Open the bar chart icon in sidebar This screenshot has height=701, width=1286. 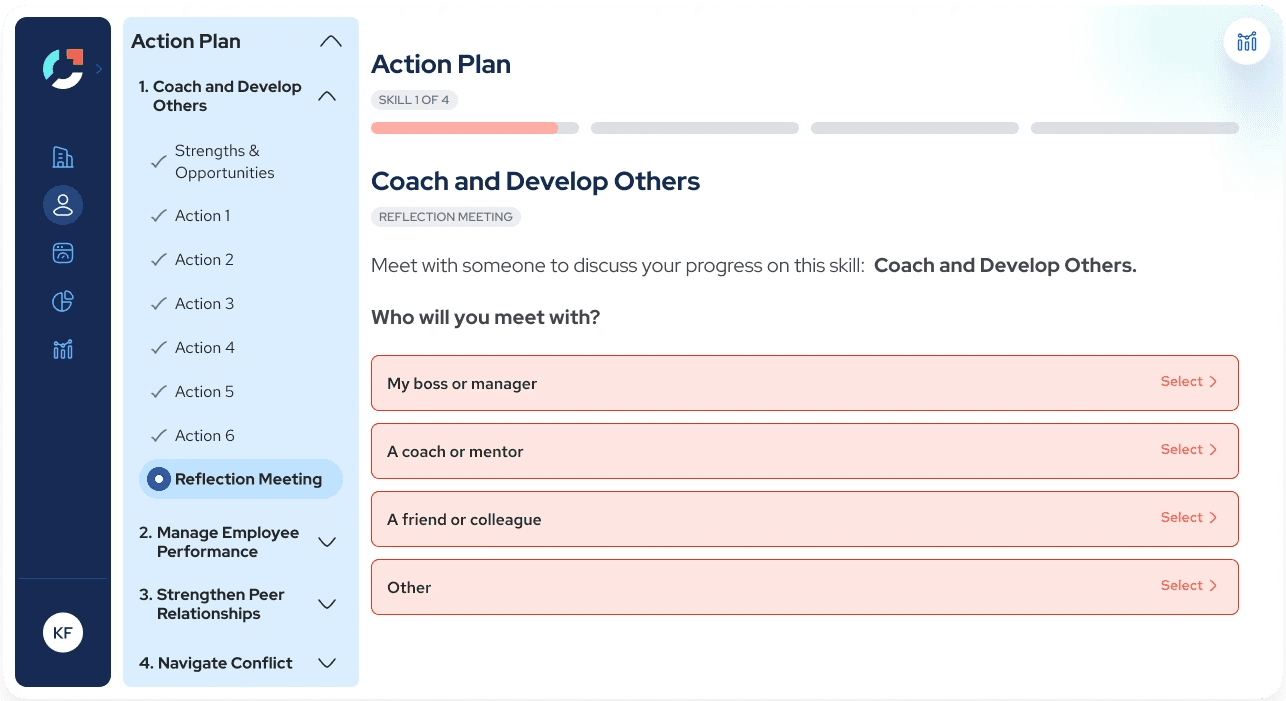63,349
